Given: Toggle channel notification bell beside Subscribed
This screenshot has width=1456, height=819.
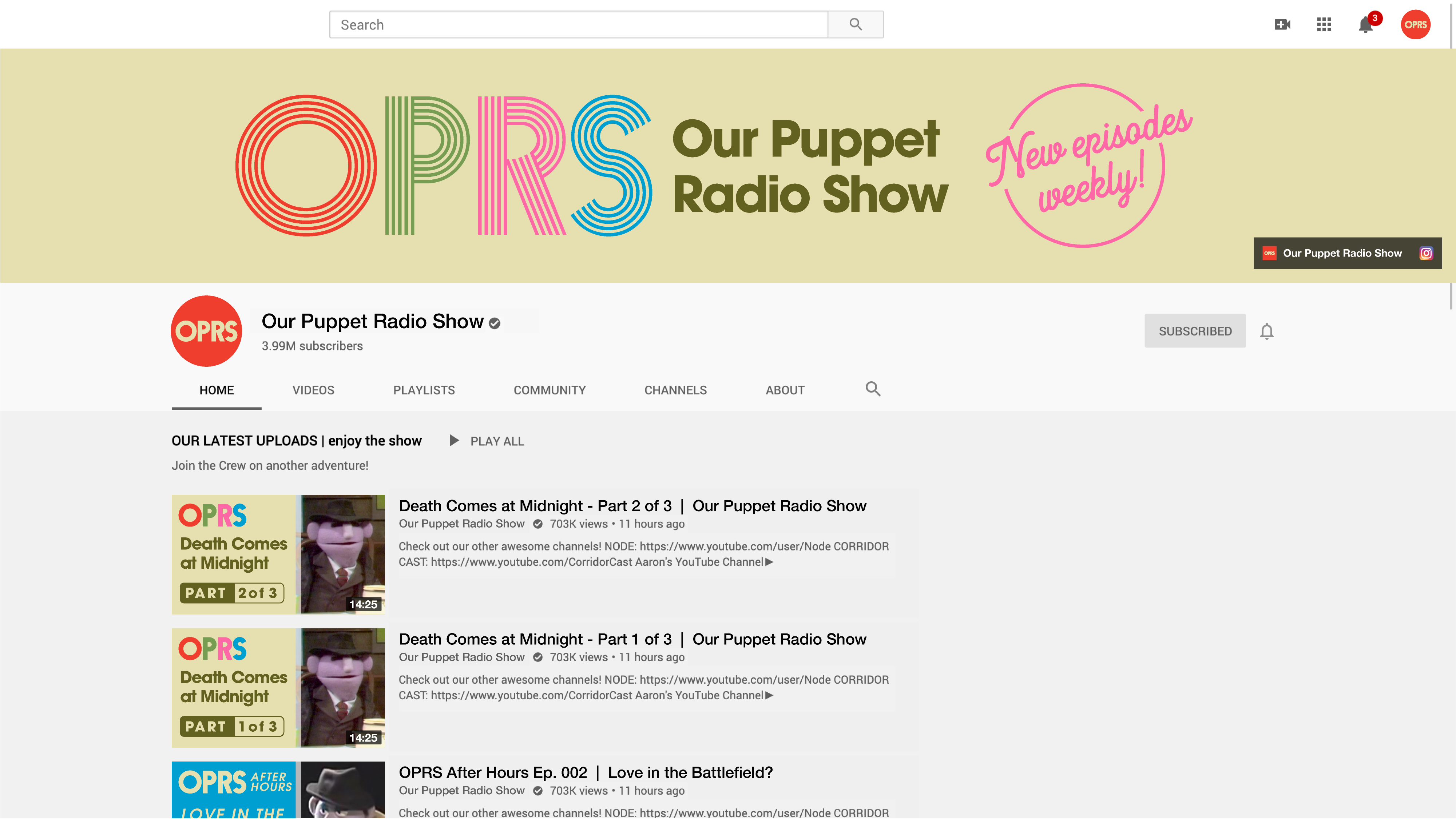Looking at the screenshot, I should pyautogui.click(x=1267, y=331).
